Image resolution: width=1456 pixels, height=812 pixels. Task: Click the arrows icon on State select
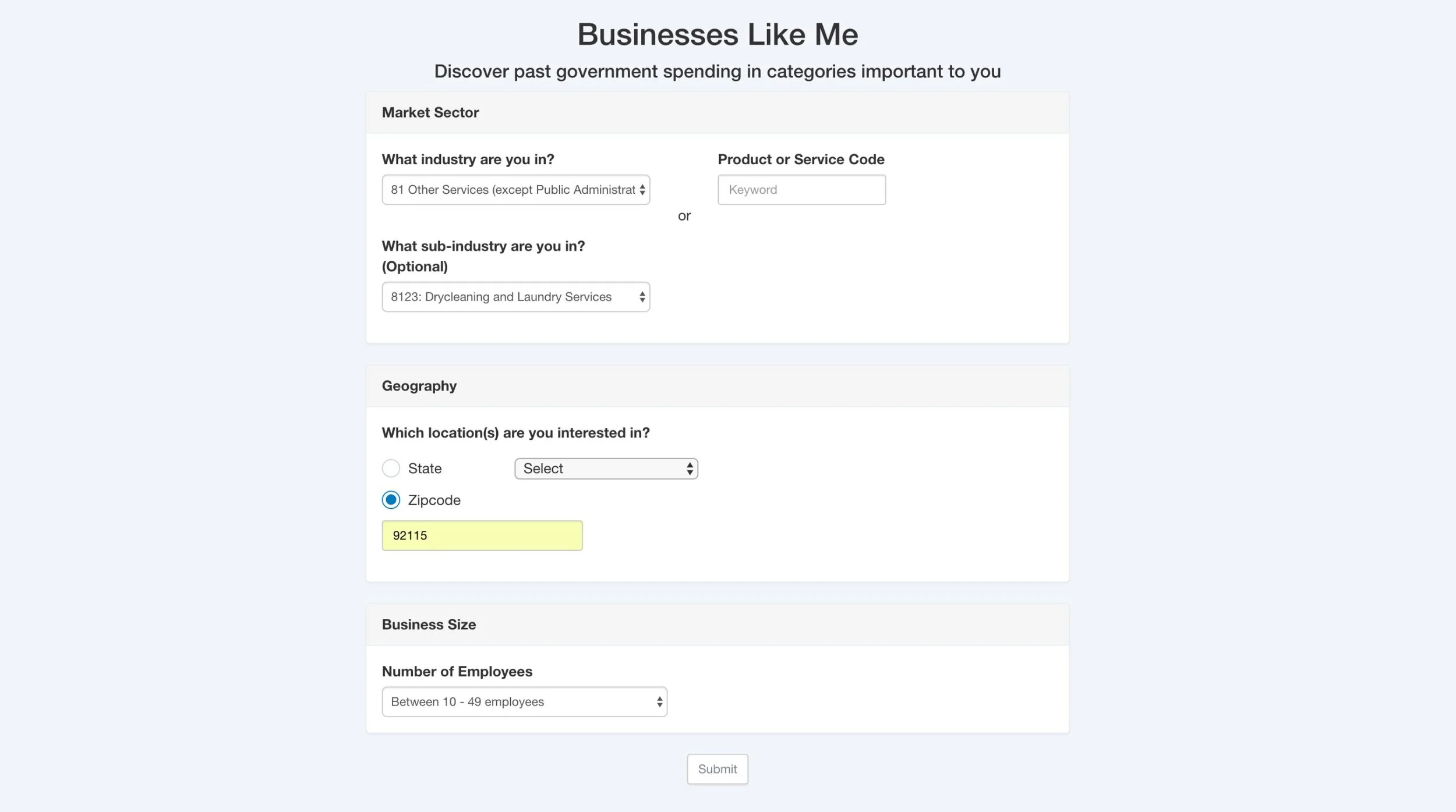tap(690, 469)
